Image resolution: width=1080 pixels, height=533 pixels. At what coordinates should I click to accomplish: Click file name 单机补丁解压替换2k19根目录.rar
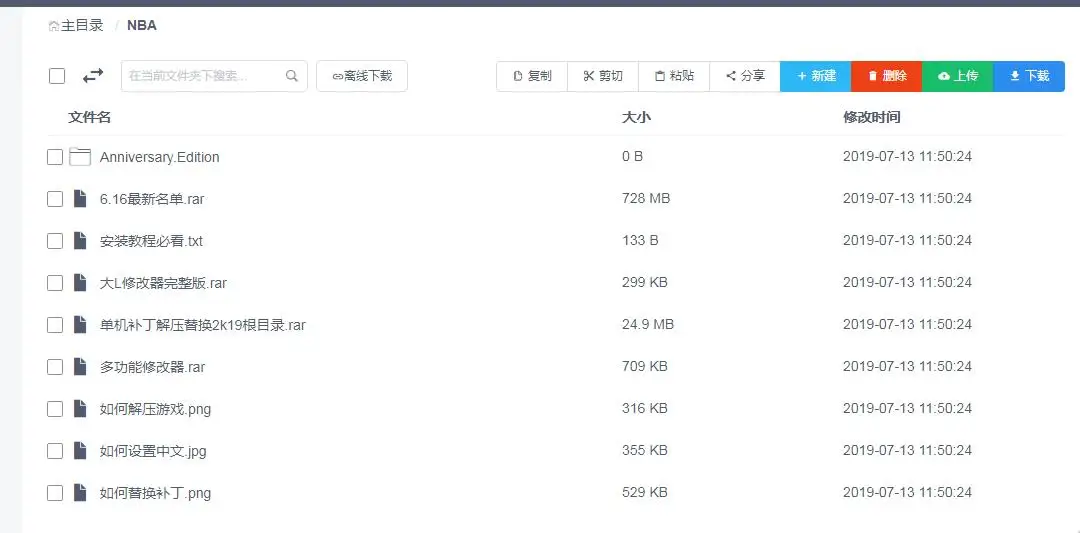point(202,325)
